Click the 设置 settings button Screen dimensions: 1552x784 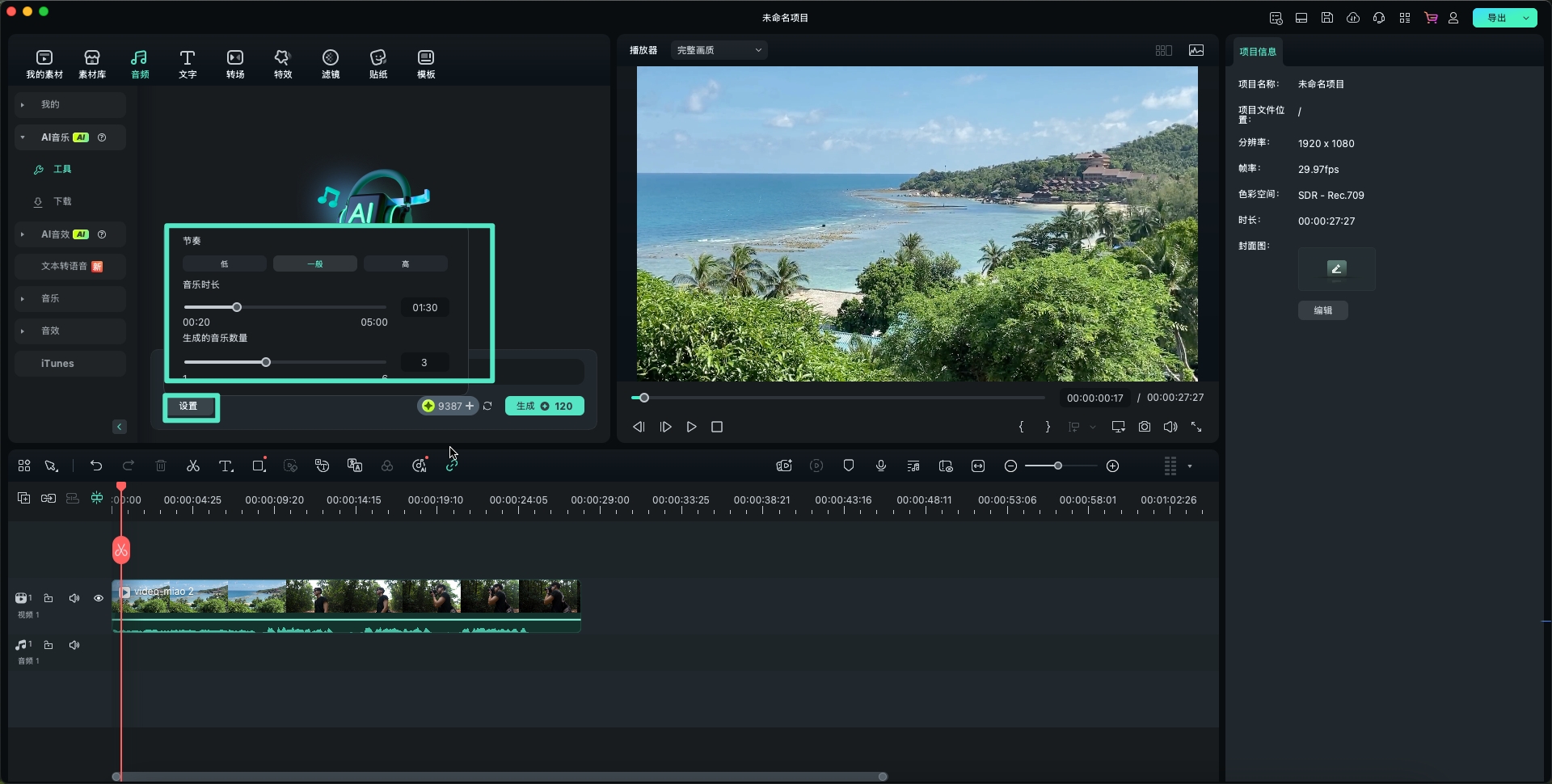(x=188, y=406)
